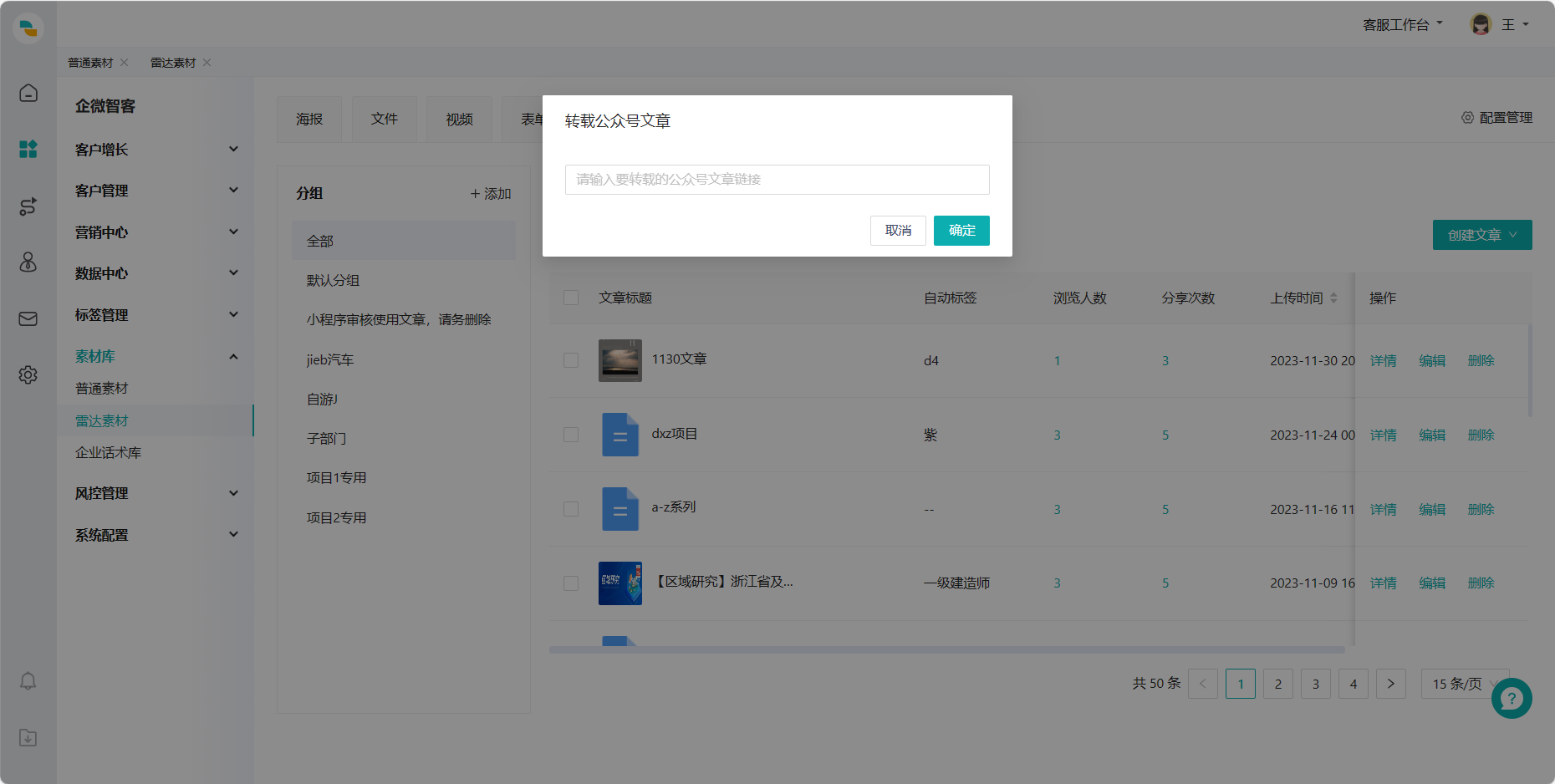Open the 王 user dropdown
The width and height of the screenshot is (1555, 784).
(x=1515, y=25)
